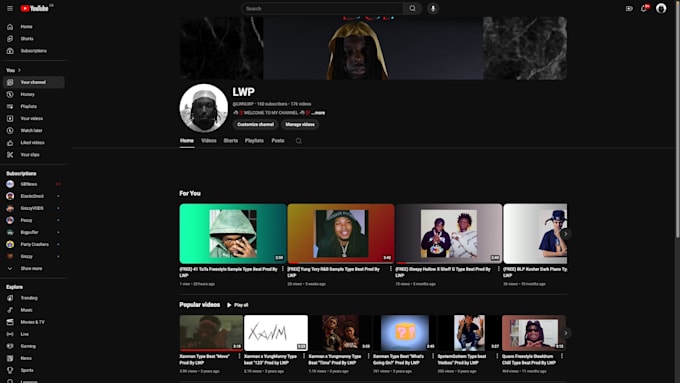Open options for Sleepy Hallow X Sheff G video
Screen dimensions: 680x383
point(499,269)
